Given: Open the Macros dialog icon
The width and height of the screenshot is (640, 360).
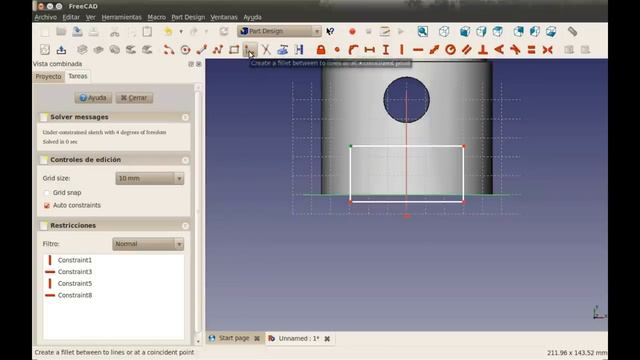Looking at the screenshot, I should [384, 31].
